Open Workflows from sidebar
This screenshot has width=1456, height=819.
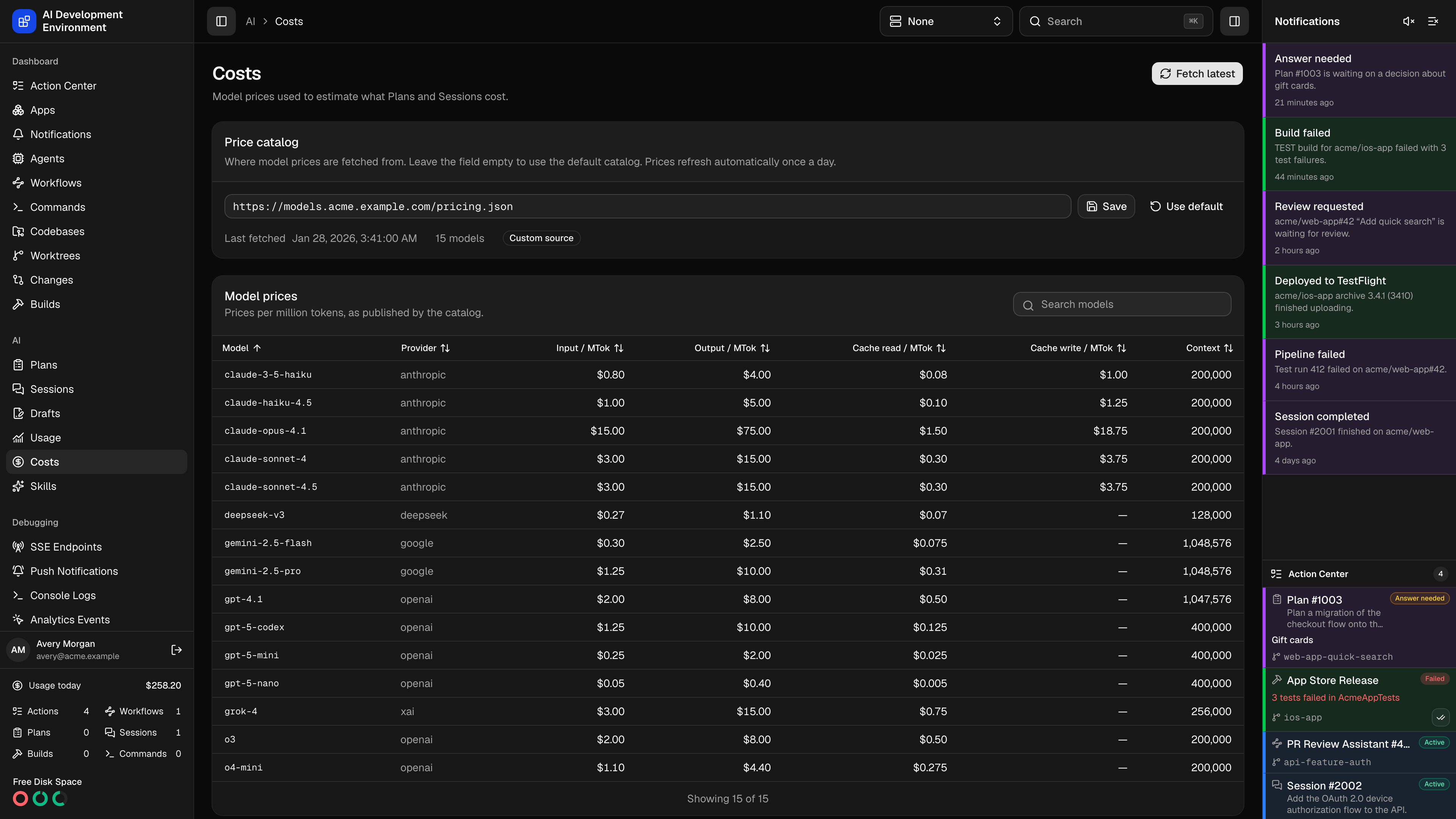pyautogui.click(x=97, y=182)
